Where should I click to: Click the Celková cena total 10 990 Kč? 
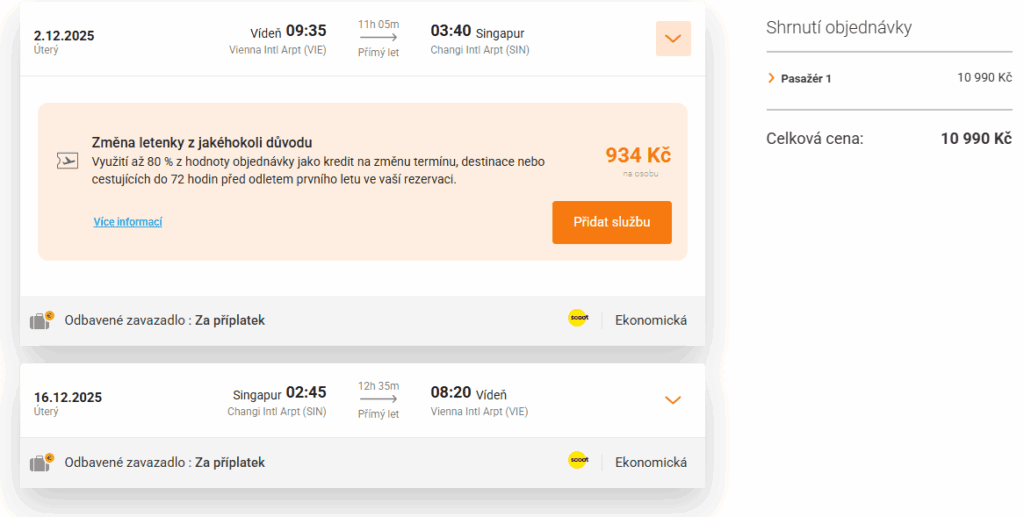(x=976, y=139)
